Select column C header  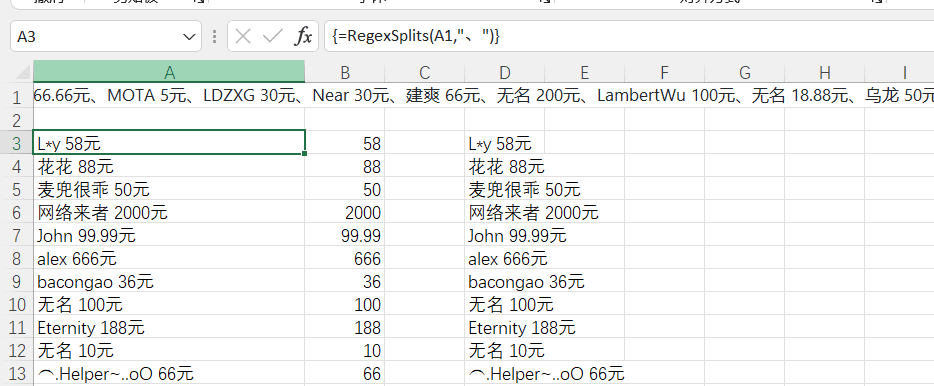(425, 72)
